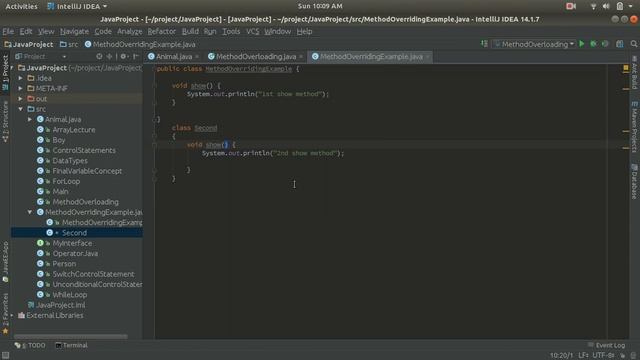
Task: Close the Animal.java tab
Action: (x=197, y=57)
